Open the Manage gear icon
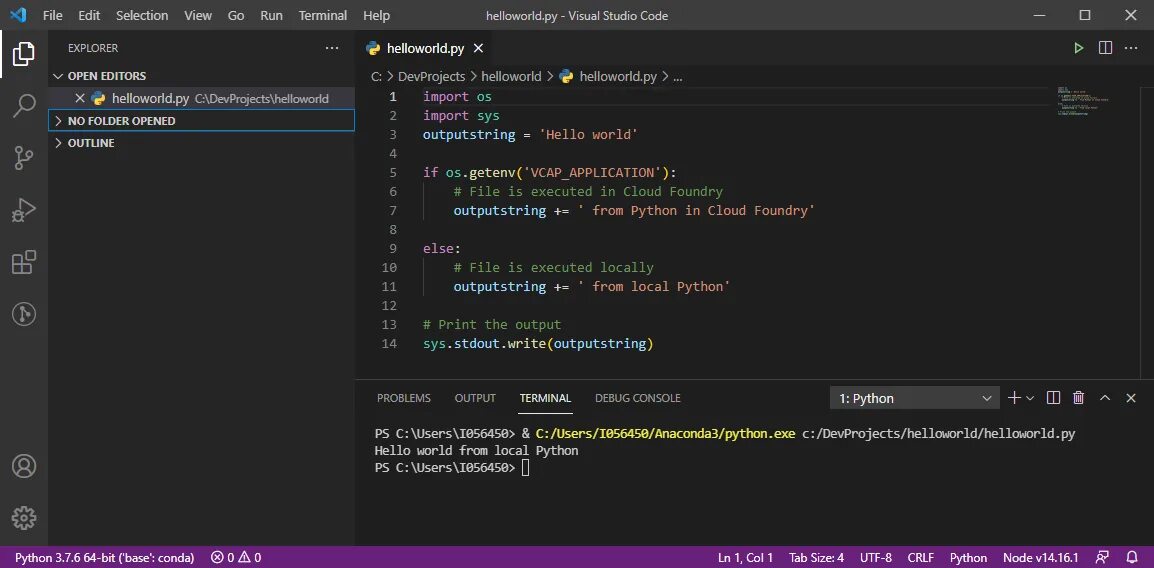 click(x=24, y=518)
